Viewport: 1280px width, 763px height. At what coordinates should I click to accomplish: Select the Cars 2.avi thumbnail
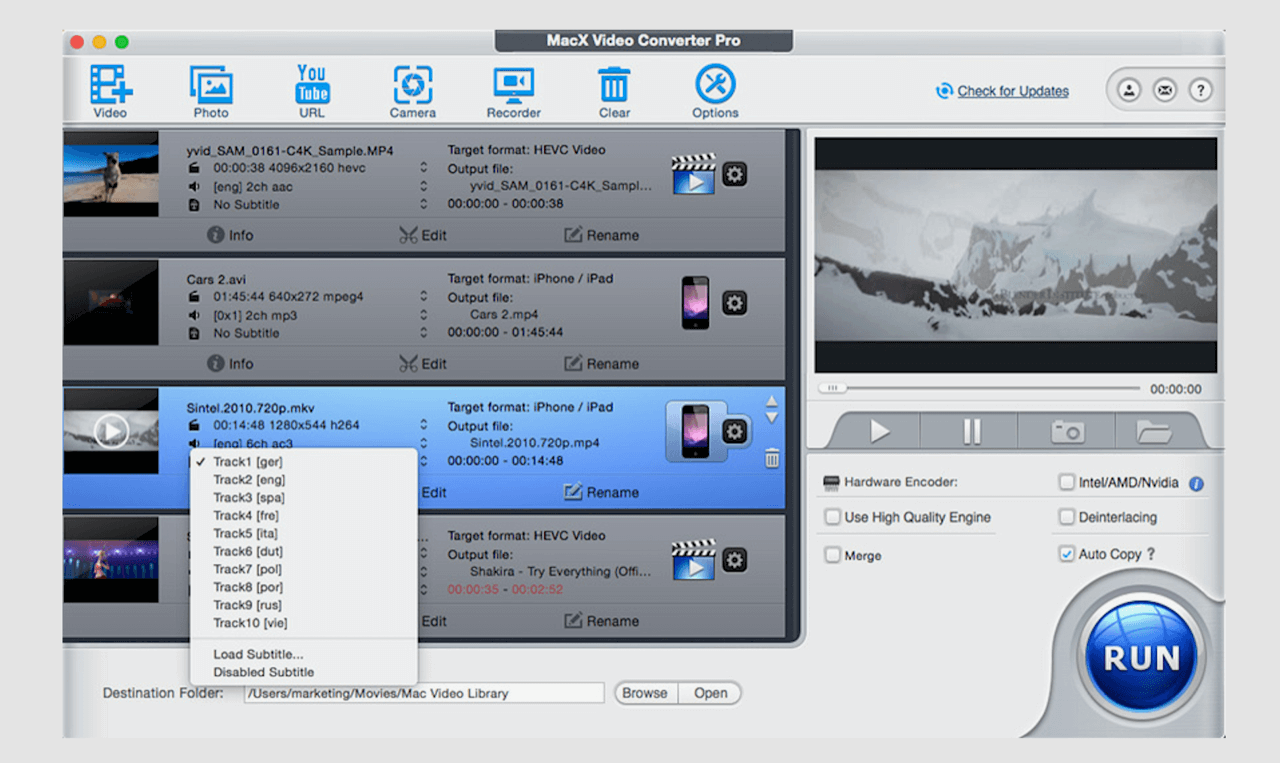click(111, 303)
